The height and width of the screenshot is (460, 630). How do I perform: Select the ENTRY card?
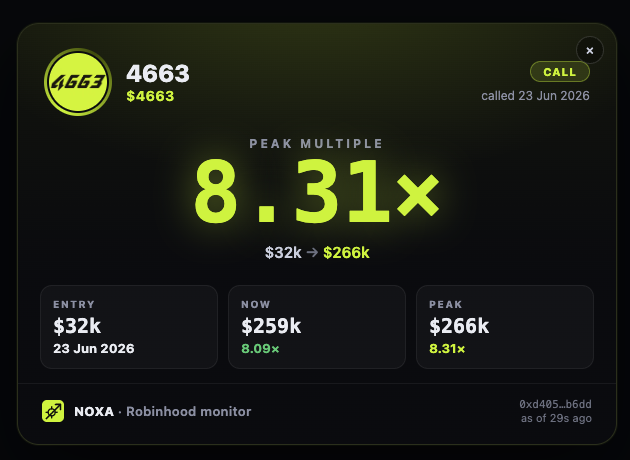tap(129, 327)
